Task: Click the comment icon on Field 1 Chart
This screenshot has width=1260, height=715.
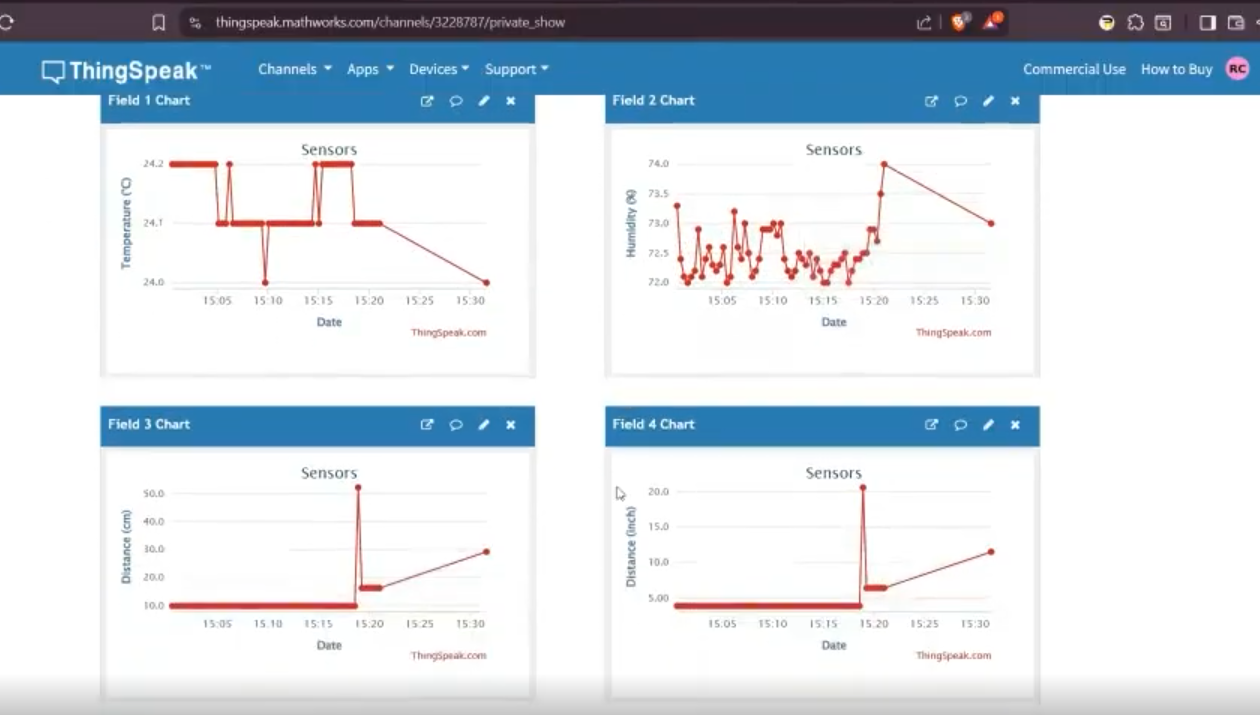Action: (456, 101)
